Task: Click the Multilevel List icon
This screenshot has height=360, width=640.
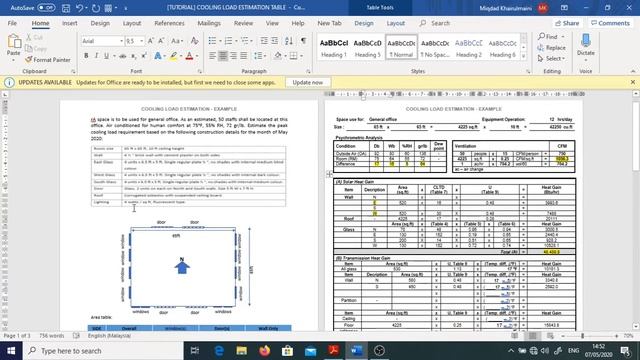Action: click(x=244, y=41)
